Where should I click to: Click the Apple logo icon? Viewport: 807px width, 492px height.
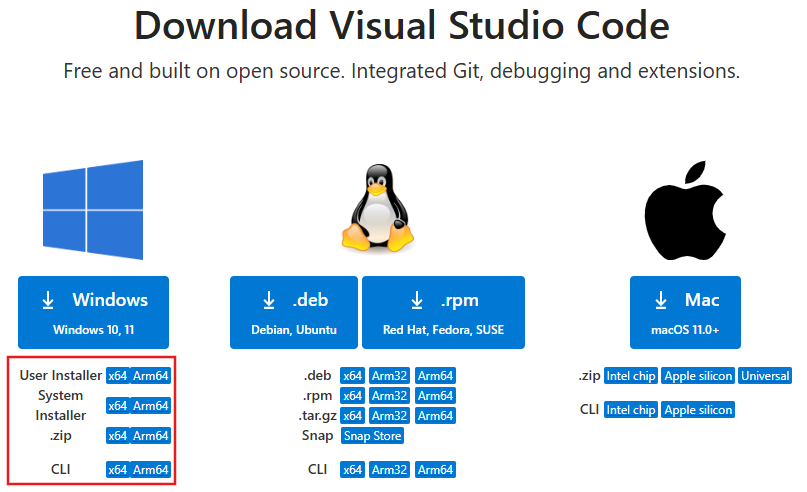[x=684, y=208]
